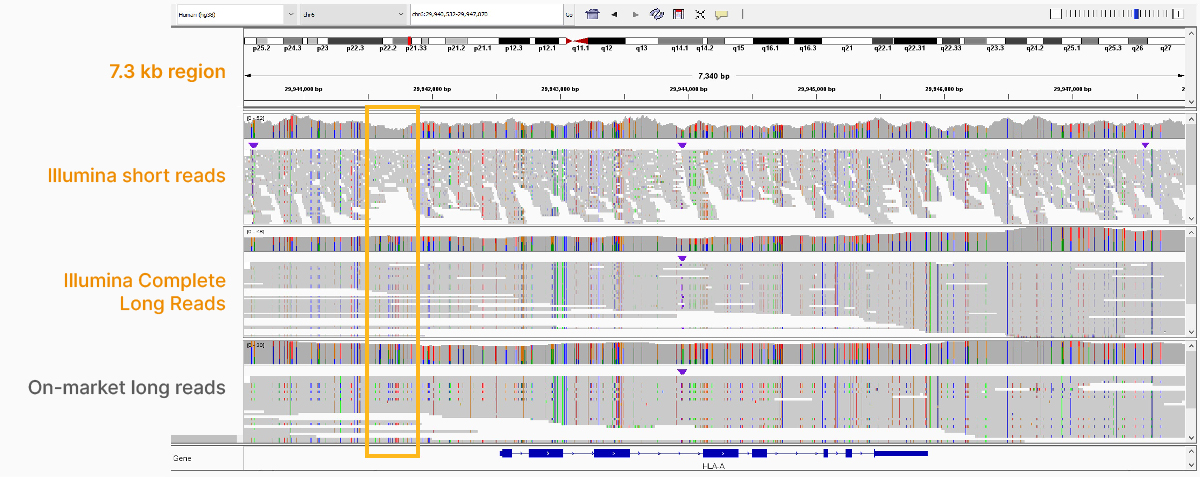The height and width of the screenshot is (477, 1200).
Task: Click the red centromere on chromosome ideogram
Action: coord(570,39)
